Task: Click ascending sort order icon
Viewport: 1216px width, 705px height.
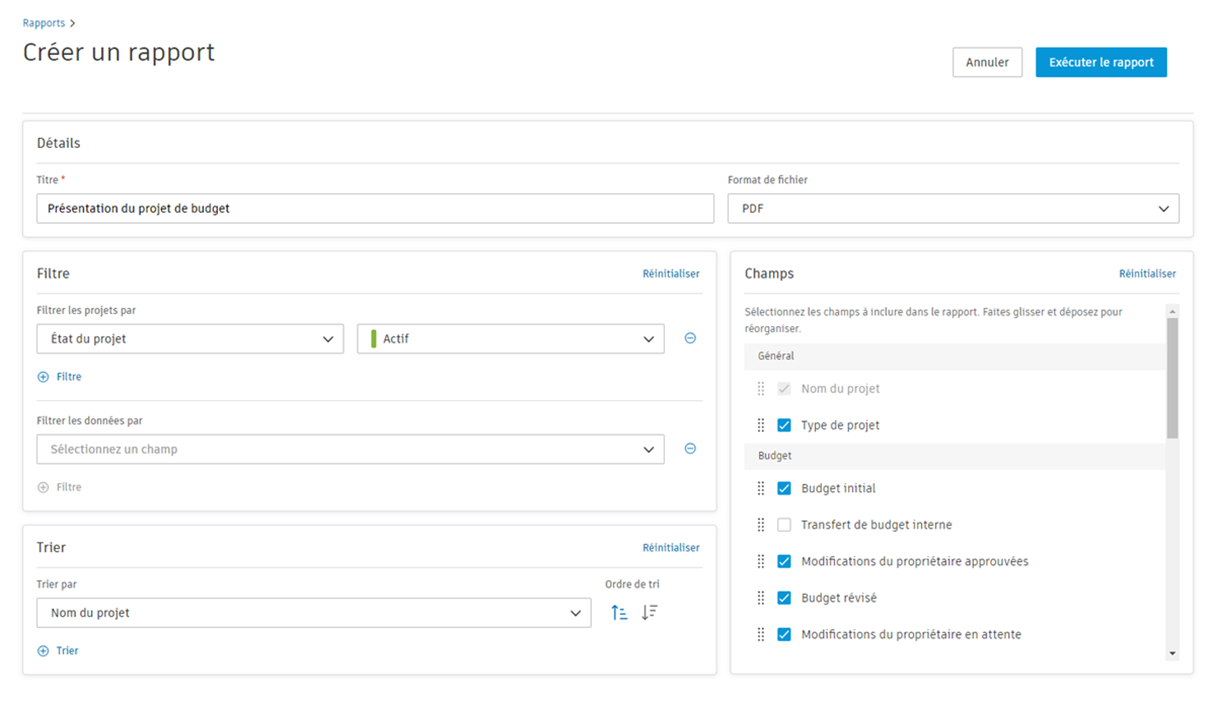Action: coord(619,613)
